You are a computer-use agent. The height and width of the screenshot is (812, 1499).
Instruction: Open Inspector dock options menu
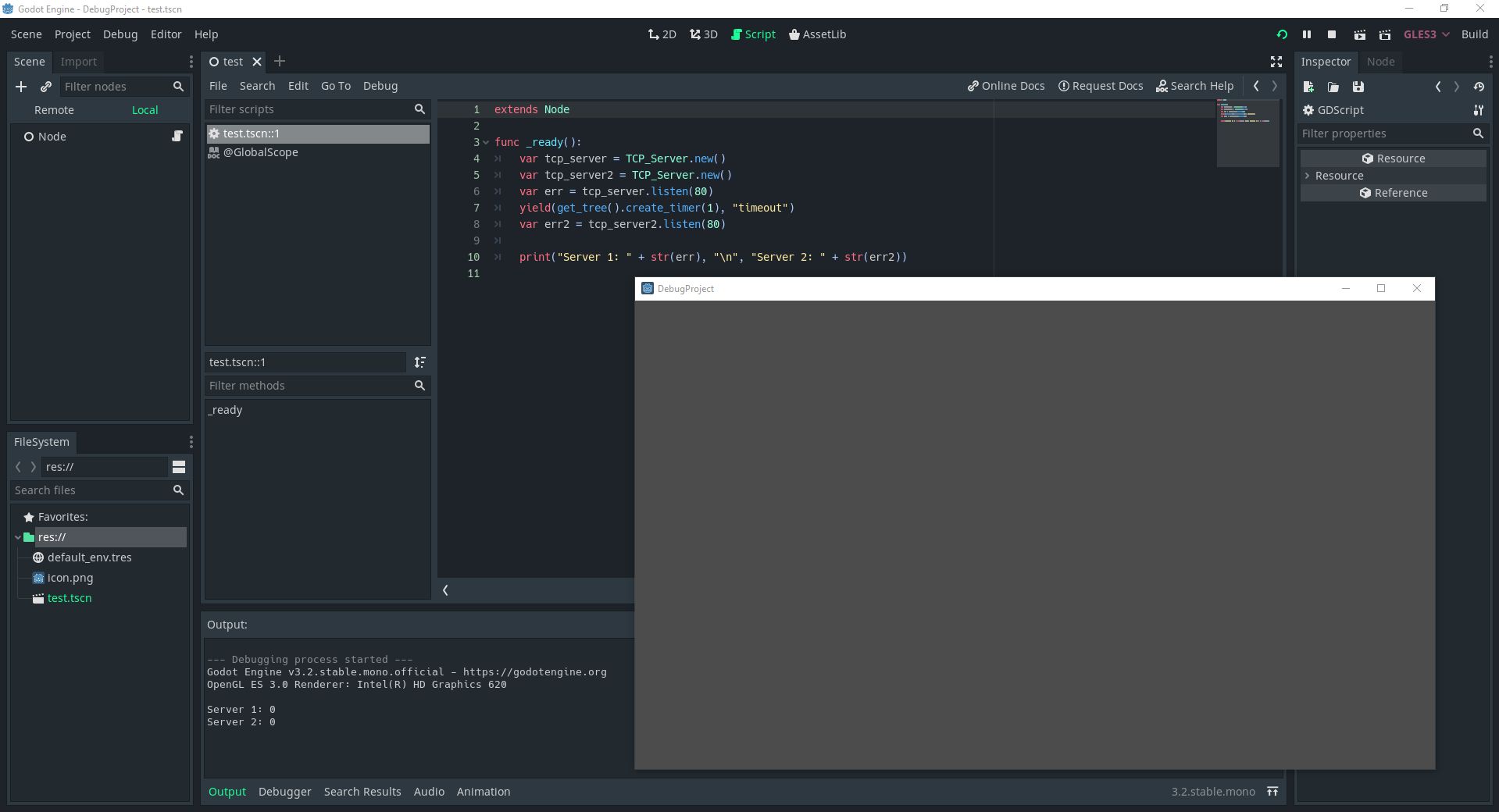click(x=1490, y=62)
